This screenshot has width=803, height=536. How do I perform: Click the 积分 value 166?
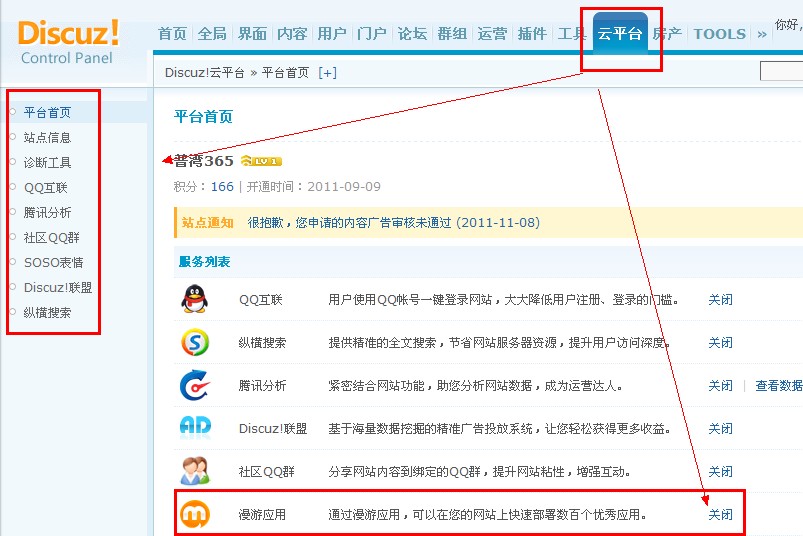[x=222, y=186]
